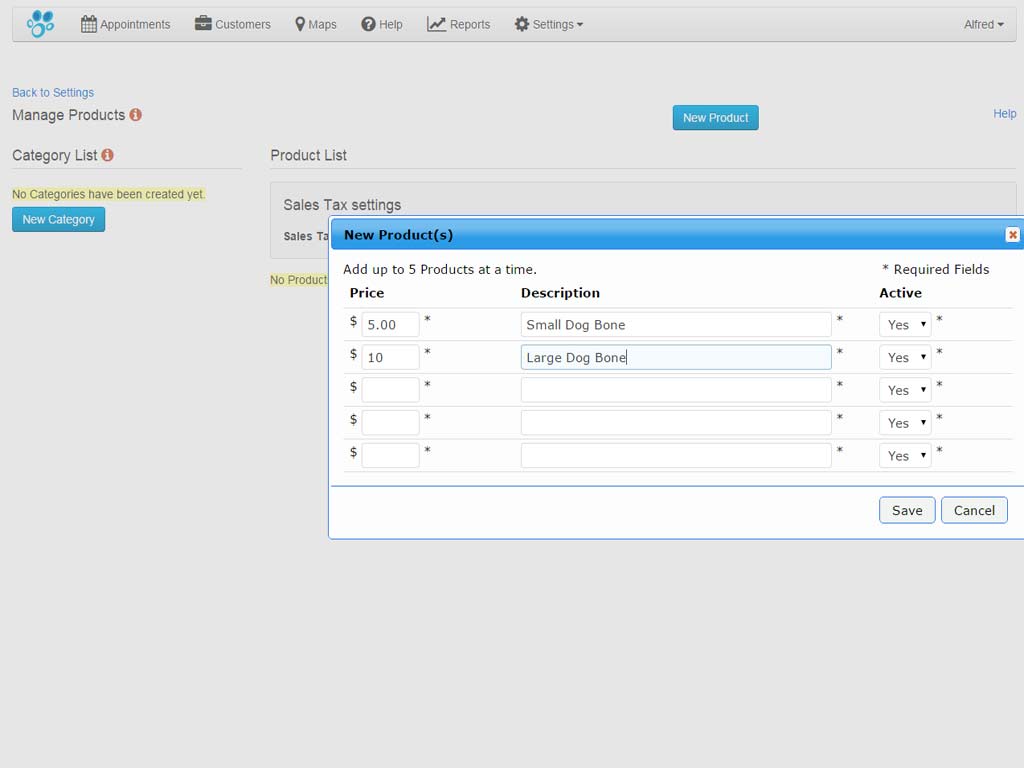
Task: Follow the Back to Settings link
Action: pyautogui.click(x=52, y=92)
